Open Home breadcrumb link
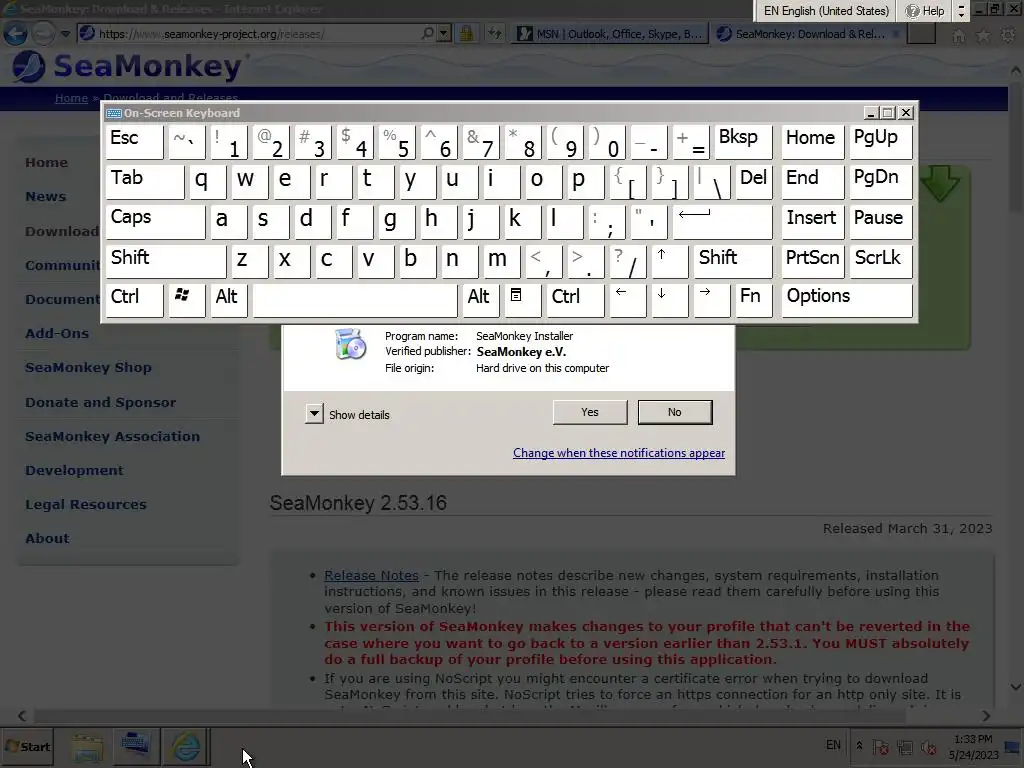This screenshot has height=768, width=1024. click(x=71, y=98)
